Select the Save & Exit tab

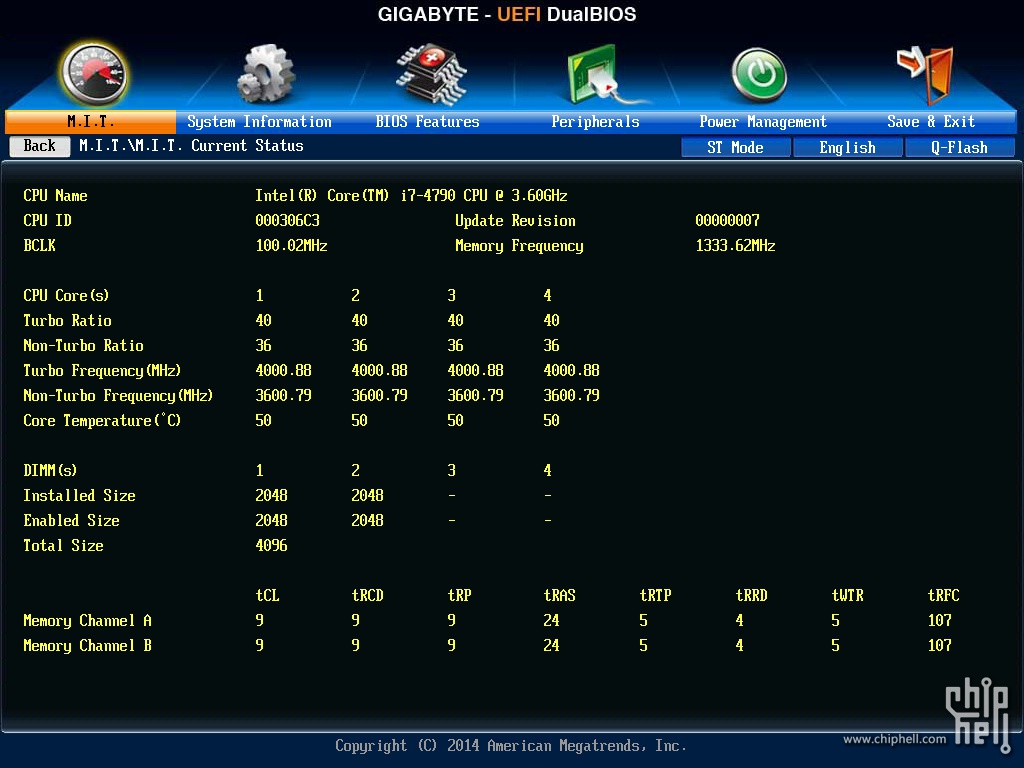[931, 121]
